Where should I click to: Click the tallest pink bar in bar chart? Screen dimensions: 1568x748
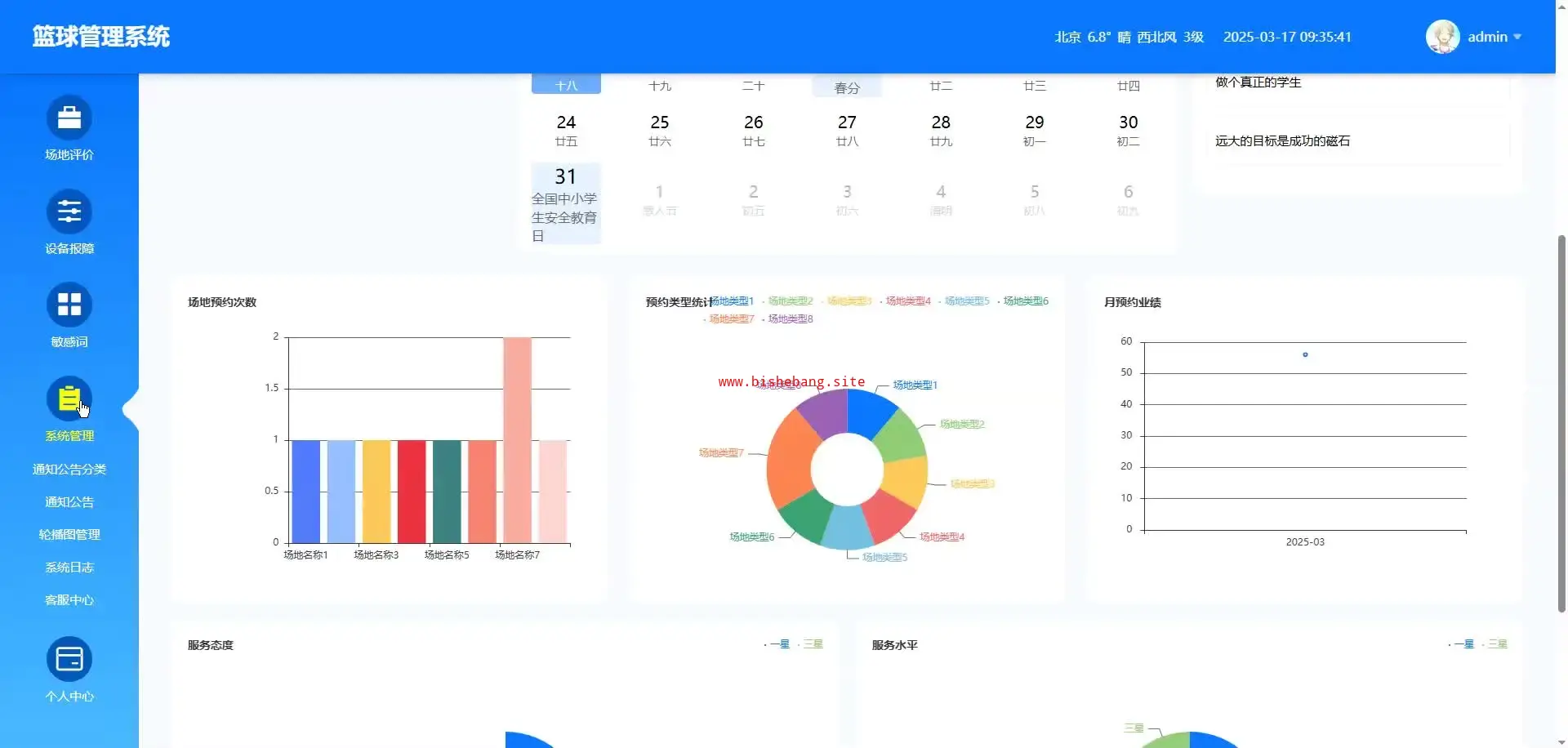point(517,439)
